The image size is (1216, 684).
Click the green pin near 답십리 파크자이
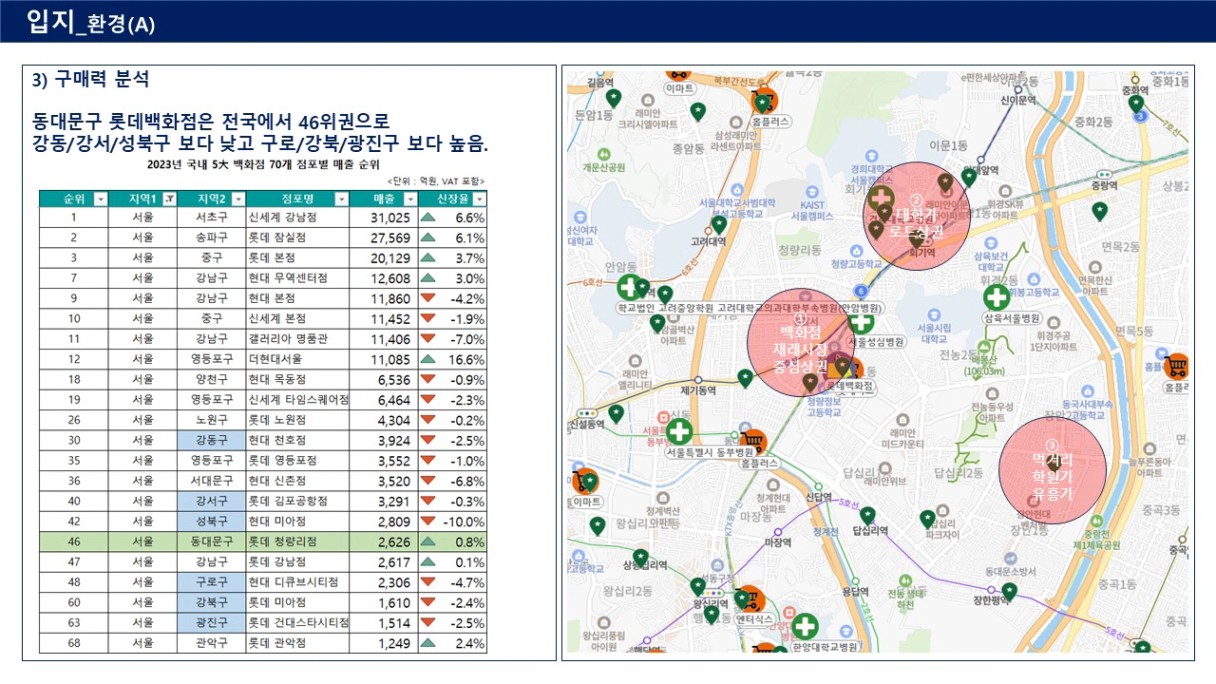tap(927, 519)
